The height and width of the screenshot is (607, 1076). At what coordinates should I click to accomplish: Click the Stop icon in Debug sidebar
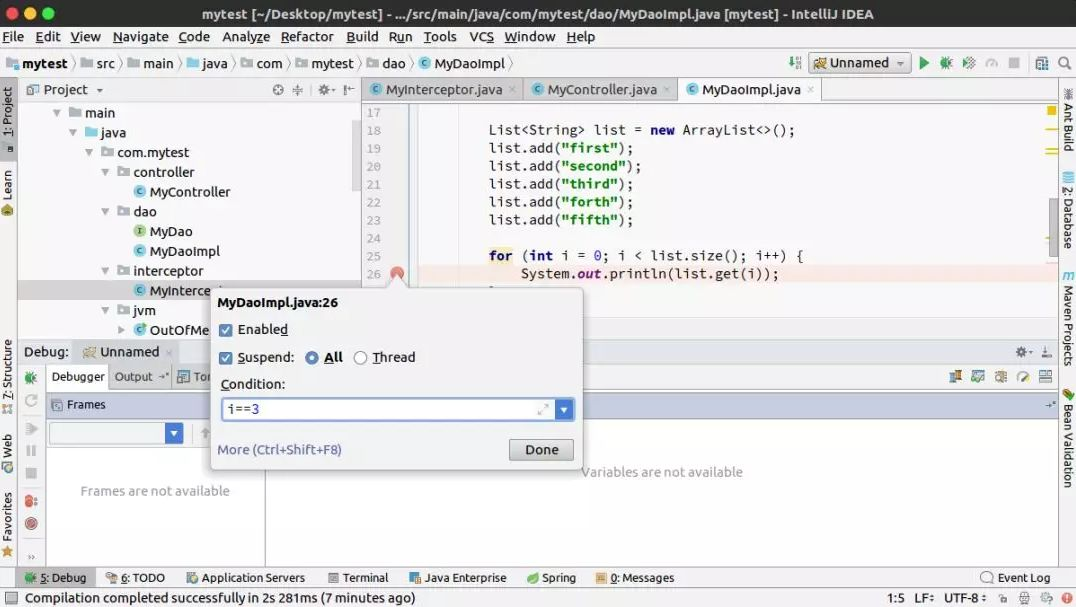[31, 473]
